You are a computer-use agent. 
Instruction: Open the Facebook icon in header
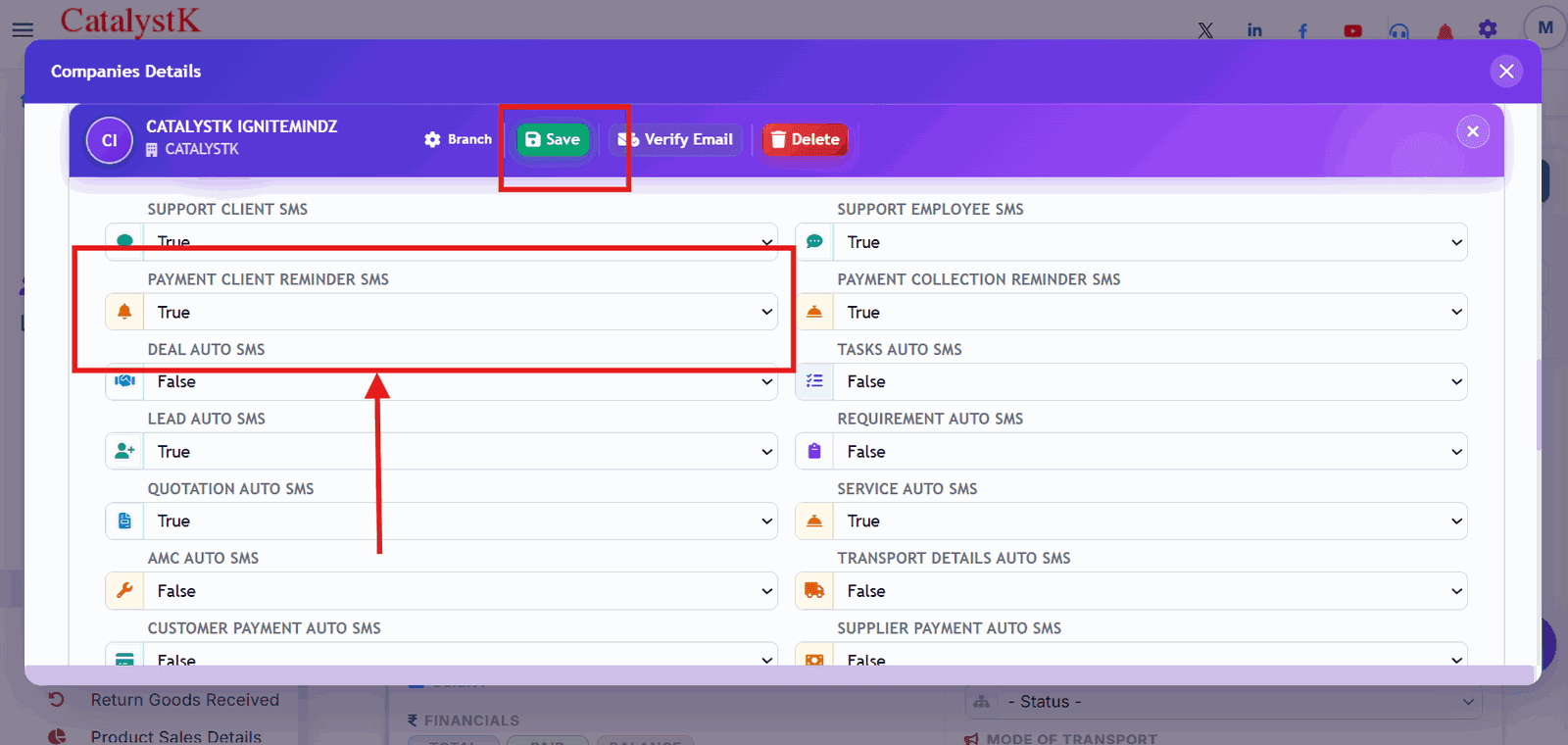point(1302,30)
